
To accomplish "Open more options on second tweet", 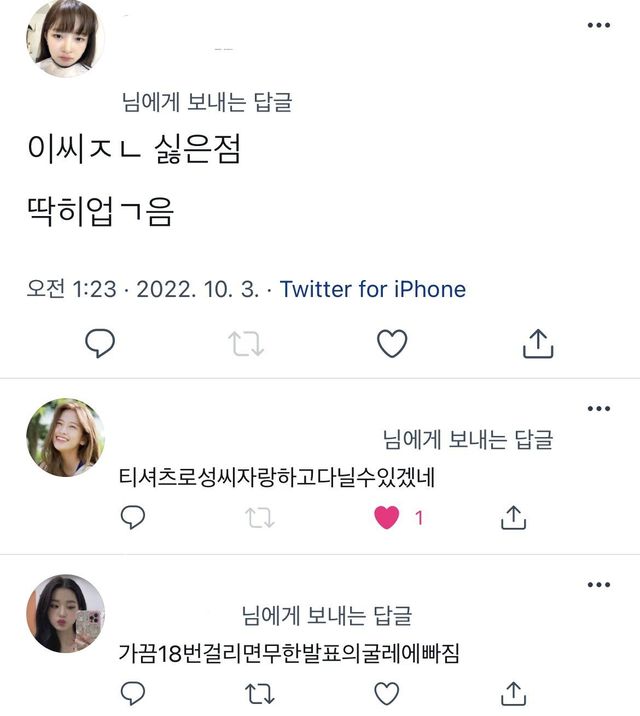I will click(598, 408).
